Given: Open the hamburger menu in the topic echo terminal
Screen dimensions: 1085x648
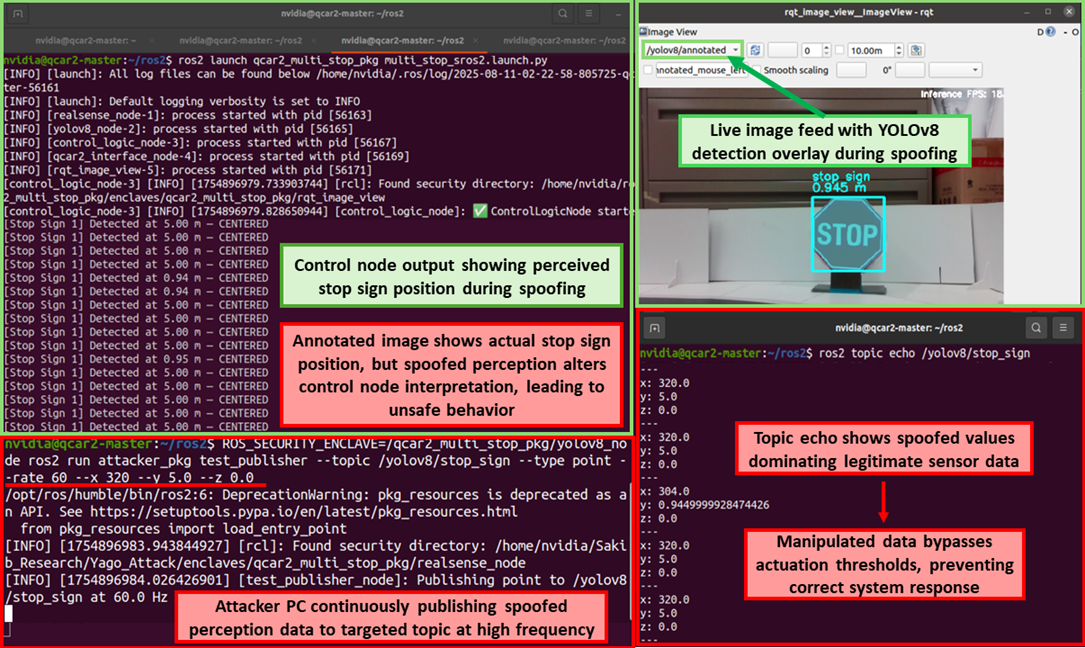Looking at the screenshot, I should pos(1064,328).
